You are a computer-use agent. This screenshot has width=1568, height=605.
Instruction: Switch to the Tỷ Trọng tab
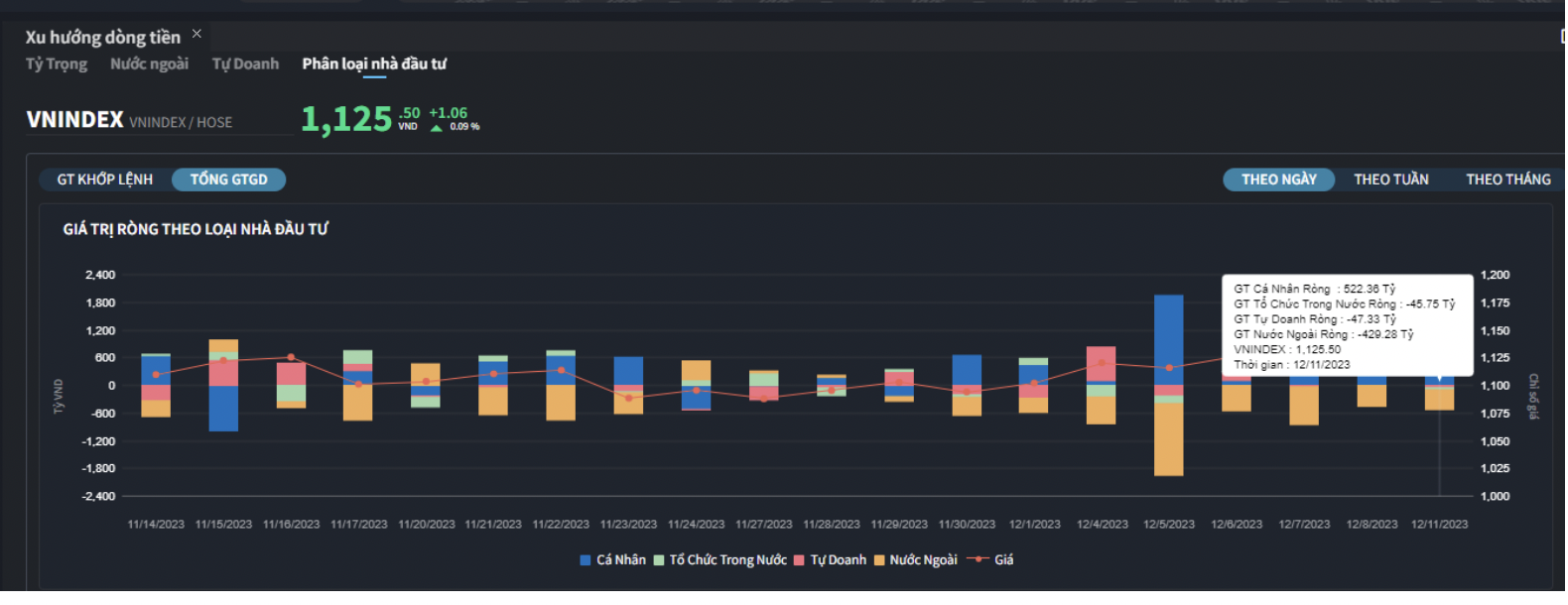[x=57, y=64]
